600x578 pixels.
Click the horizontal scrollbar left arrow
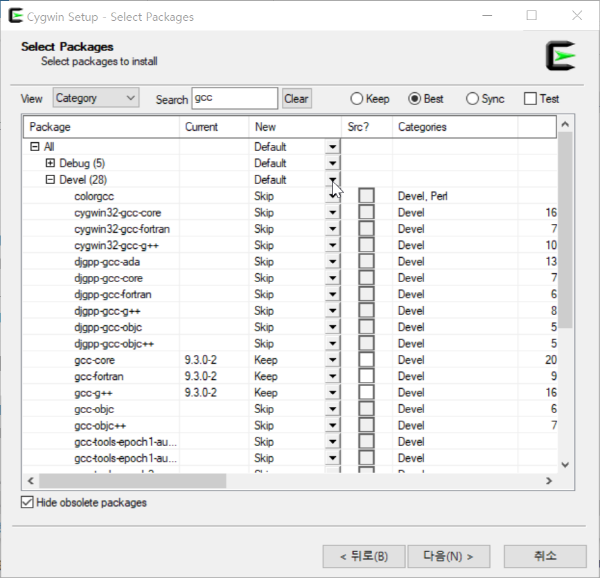click(31, 481)
